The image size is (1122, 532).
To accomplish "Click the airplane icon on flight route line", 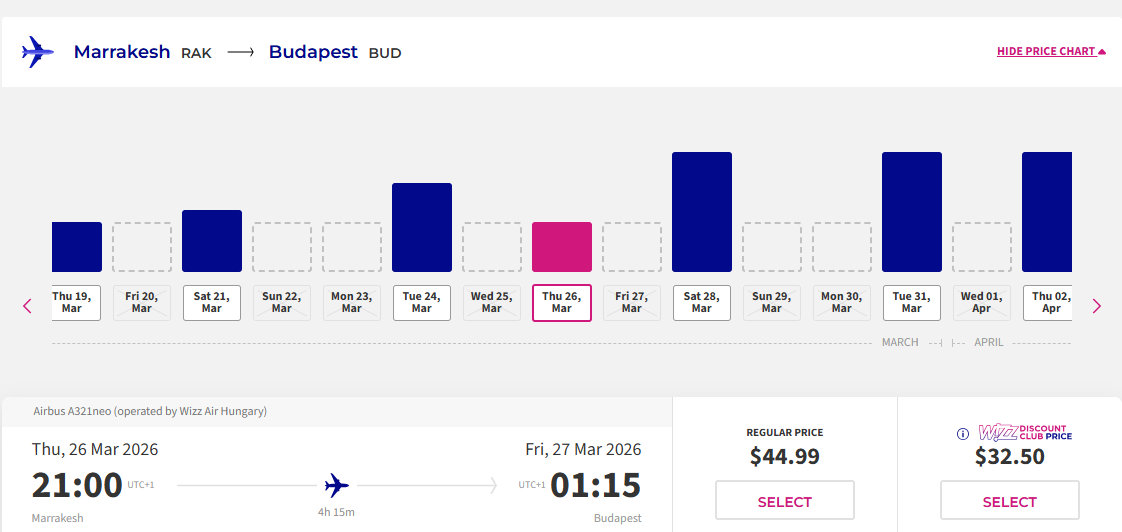I will (337, 486).
